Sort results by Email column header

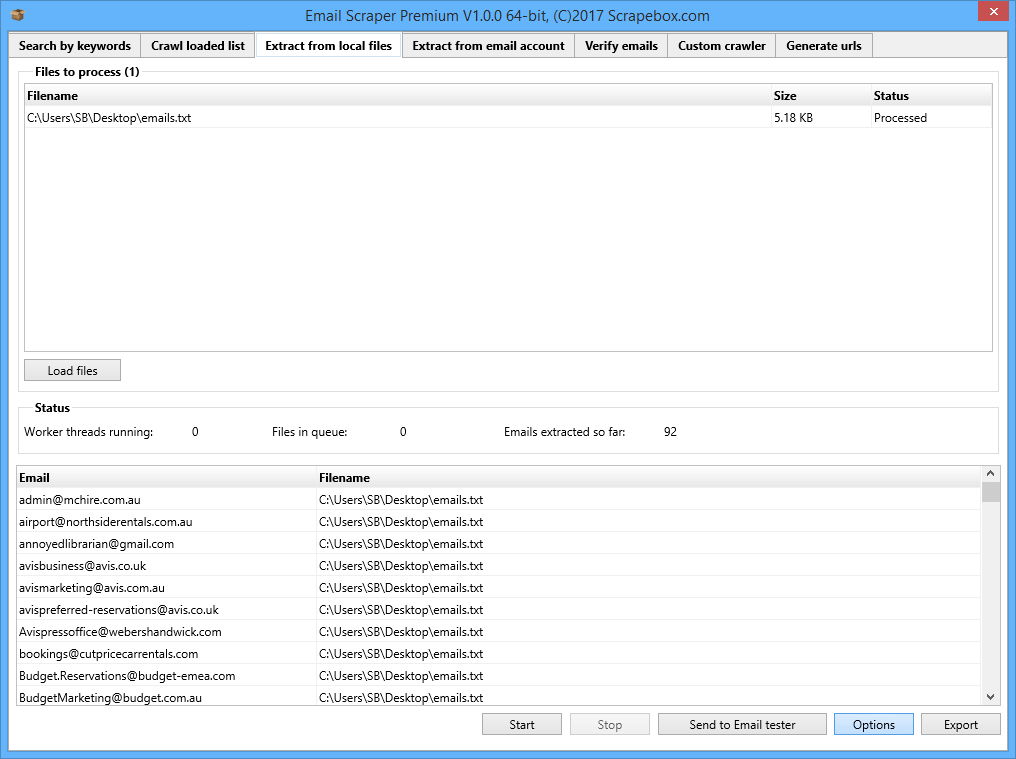(x=167, y=477)
